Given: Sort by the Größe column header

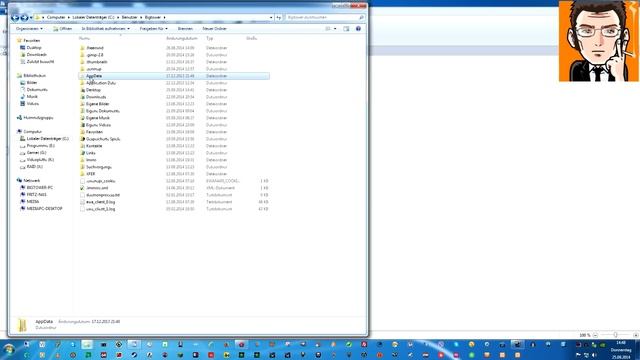Looking at the screenshot, I should tap(251, 38).
